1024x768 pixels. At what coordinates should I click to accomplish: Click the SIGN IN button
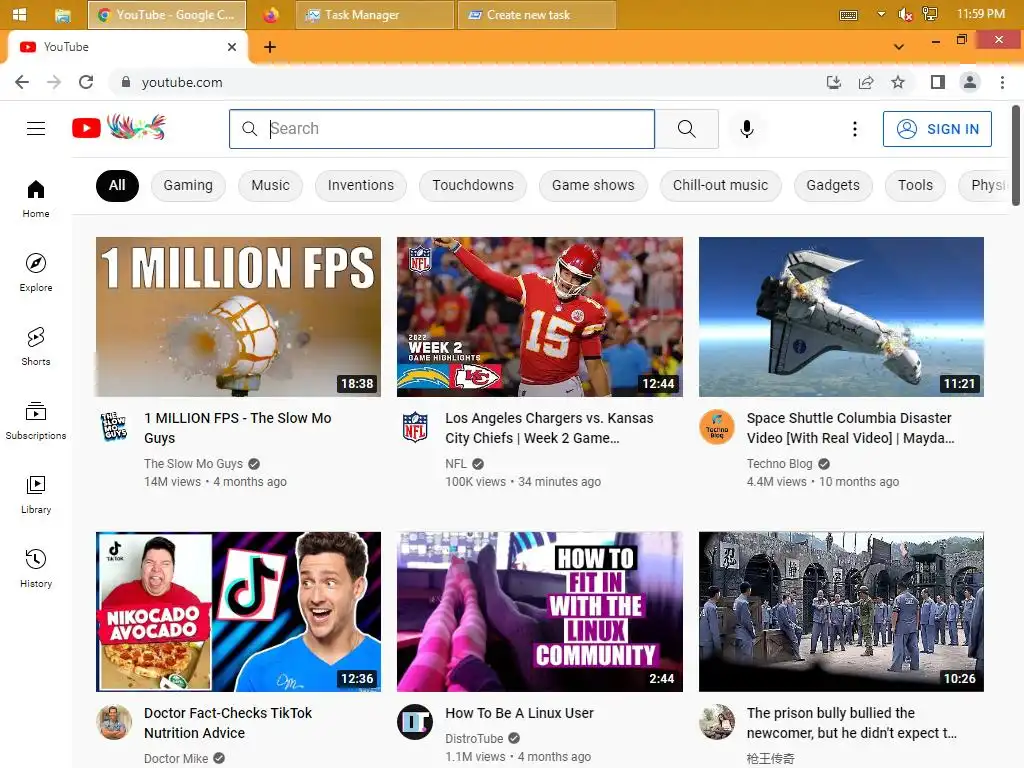(x=937, y=129)
